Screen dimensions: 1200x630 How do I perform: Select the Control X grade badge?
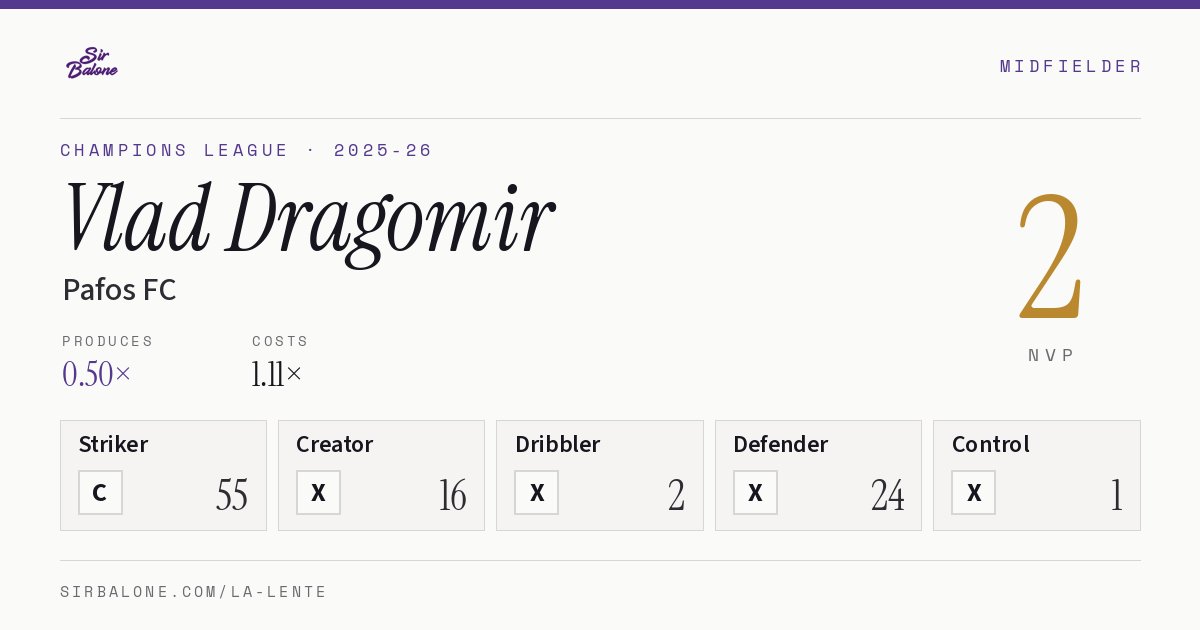click(x=973, y=493)
